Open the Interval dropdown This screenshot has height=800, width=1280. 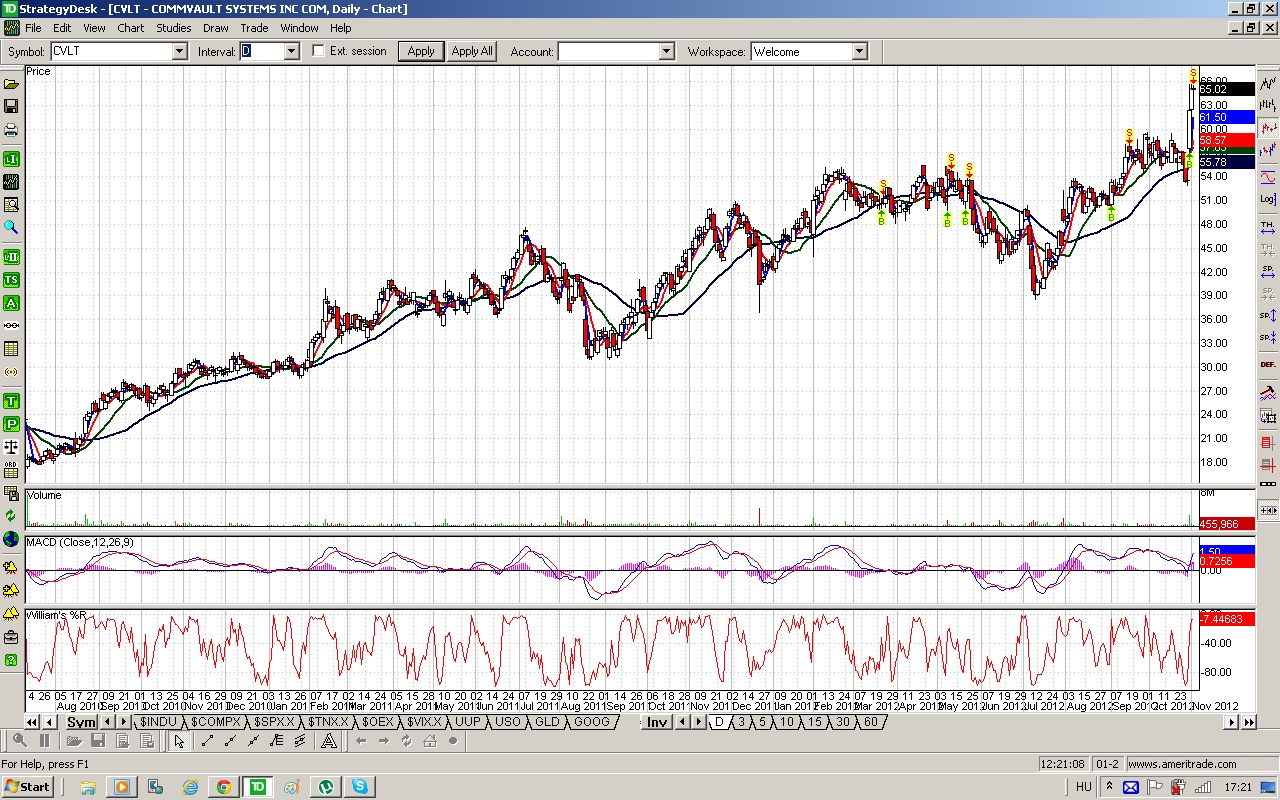[292, 51]
